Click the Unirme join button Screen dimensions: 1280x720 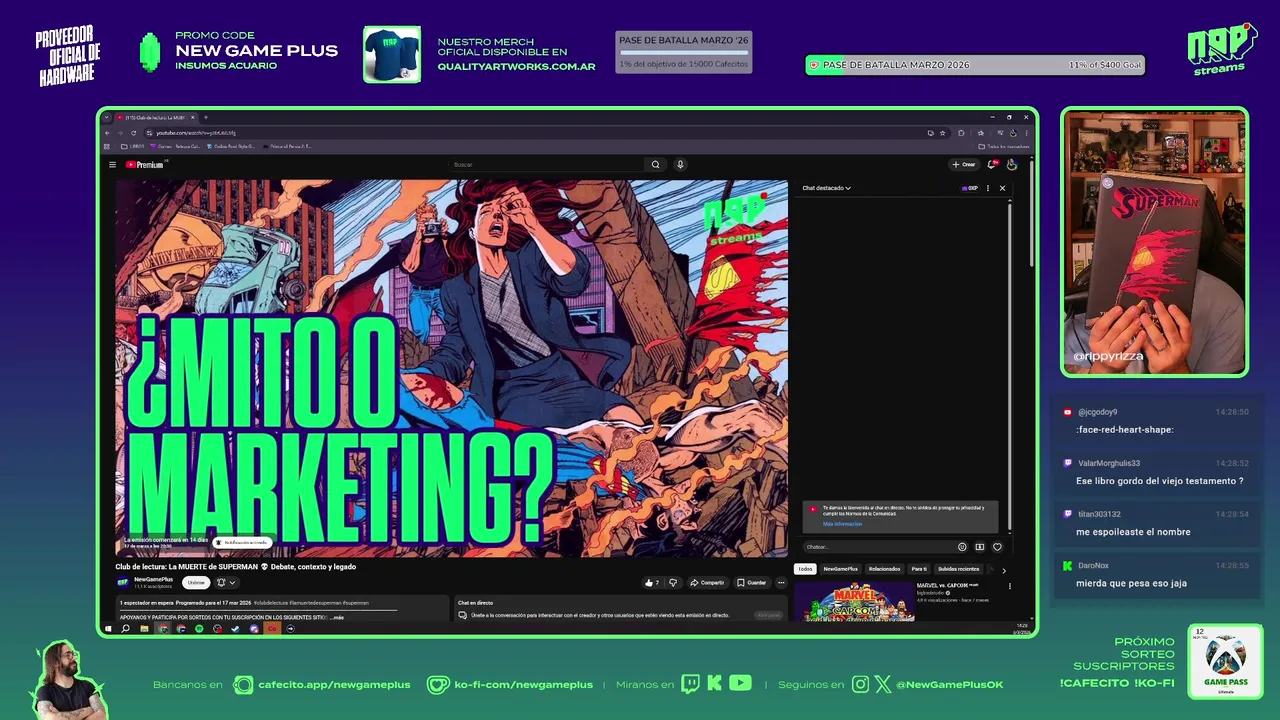coord(196,582)
